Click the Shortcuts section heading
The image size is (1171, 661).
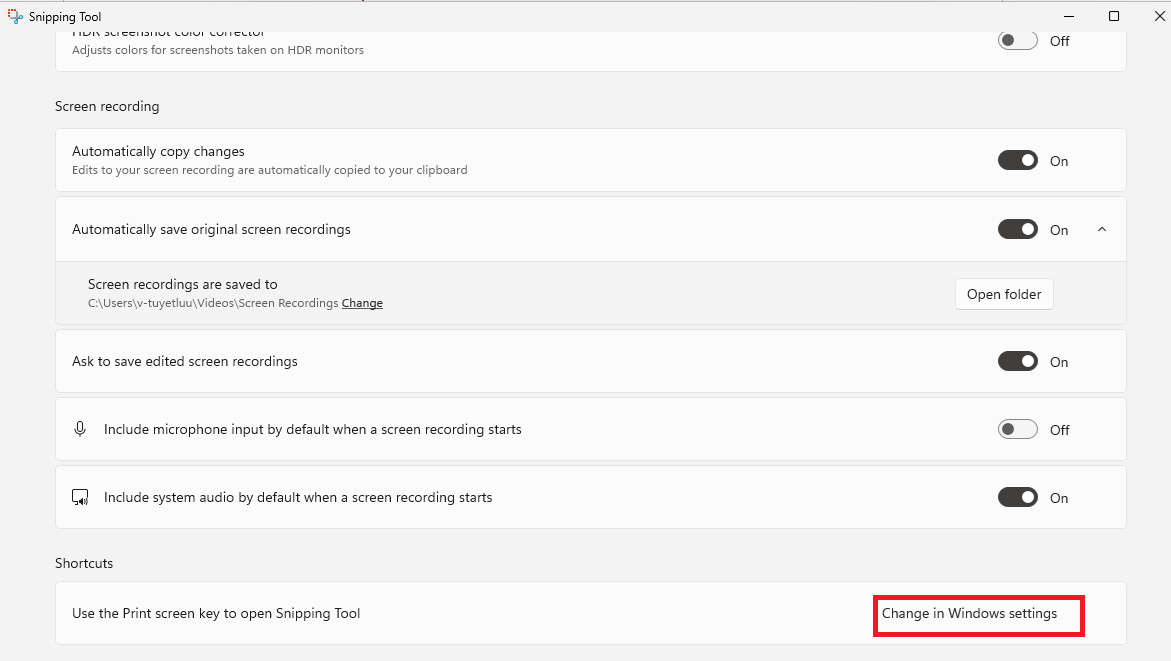[x=84, y=563]
